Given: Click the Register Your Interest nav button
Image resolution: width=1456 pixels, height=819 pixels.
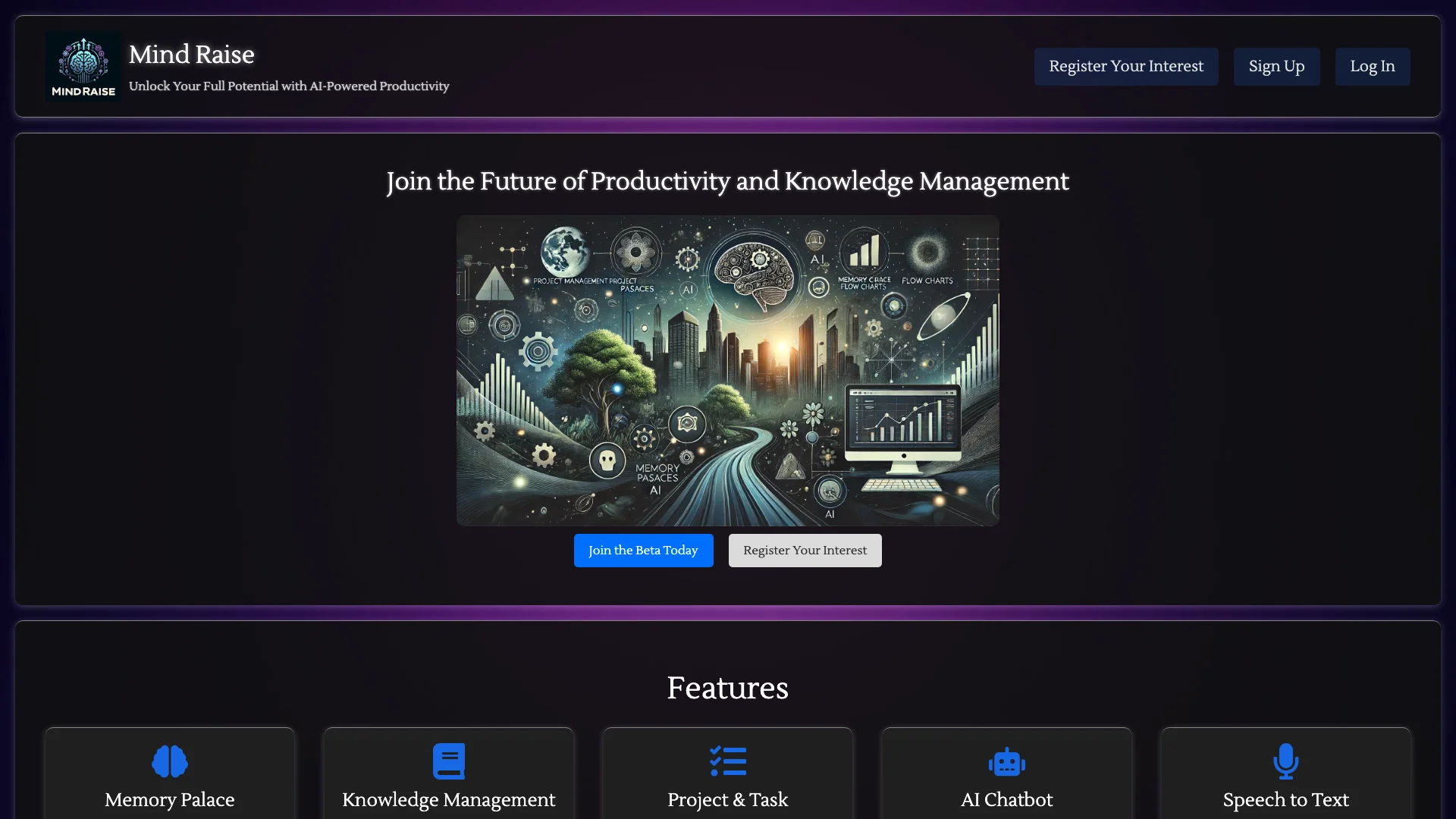Looking at the screenshot, I should pos(1126,66).
